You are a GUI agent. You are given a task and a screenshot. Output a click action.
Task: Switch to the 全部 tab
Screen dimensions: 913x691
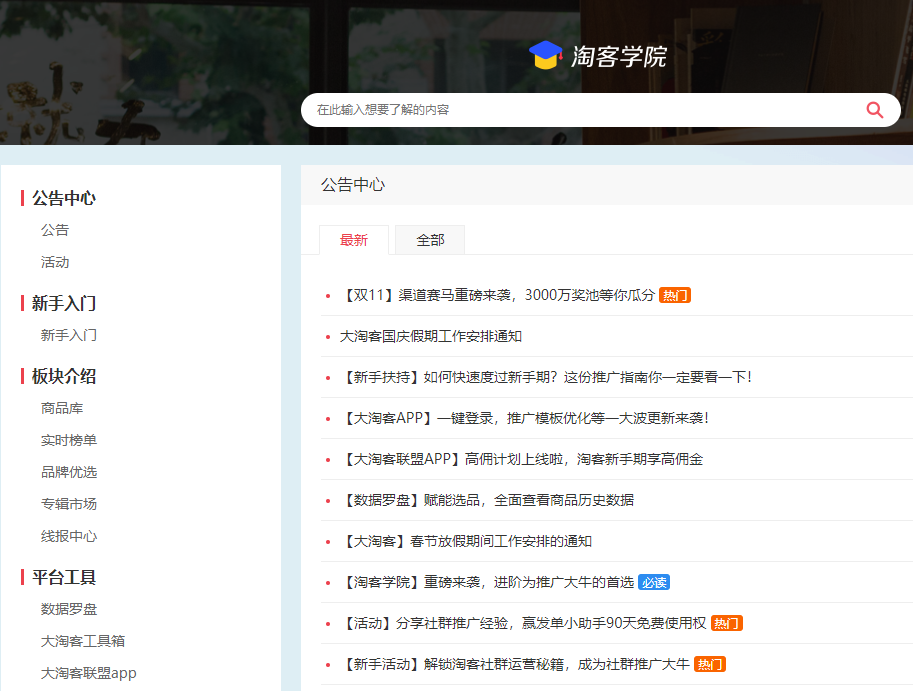430,240
